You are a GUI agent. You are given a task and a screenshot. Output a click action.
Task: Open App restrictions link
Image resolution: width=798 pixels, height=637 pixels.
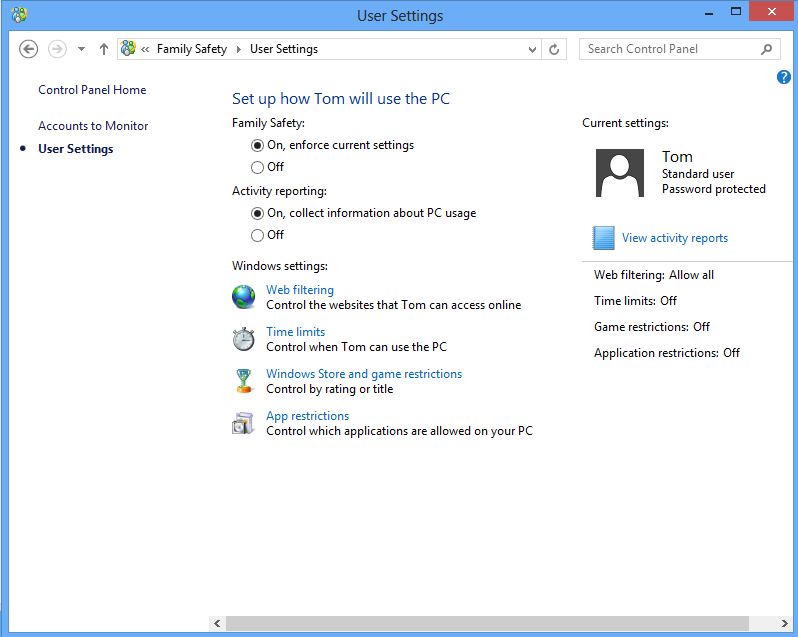(307, 416)
